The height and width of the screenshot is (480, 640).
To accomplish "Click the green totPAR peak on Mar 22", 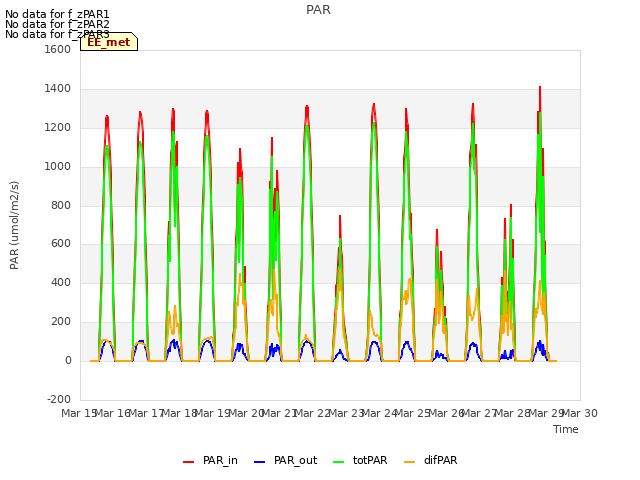I will (x=307, y=127).
